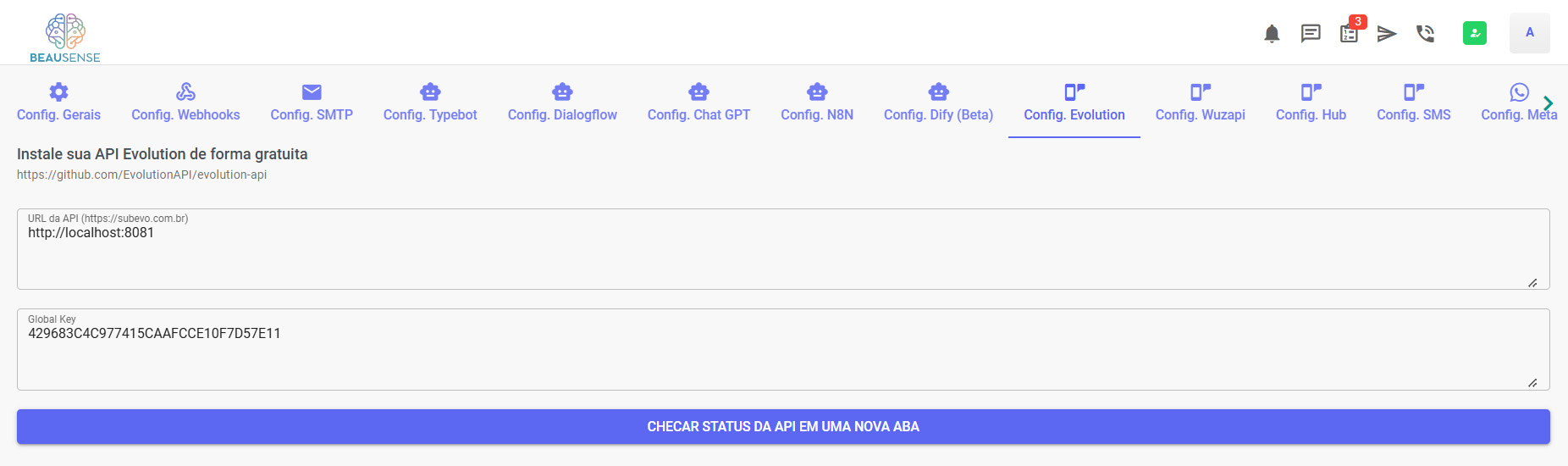Image resolution: width=1568 pixels, height=466 pixels.
Task: Open the phone call icon
Action: tap(1426, 34)
